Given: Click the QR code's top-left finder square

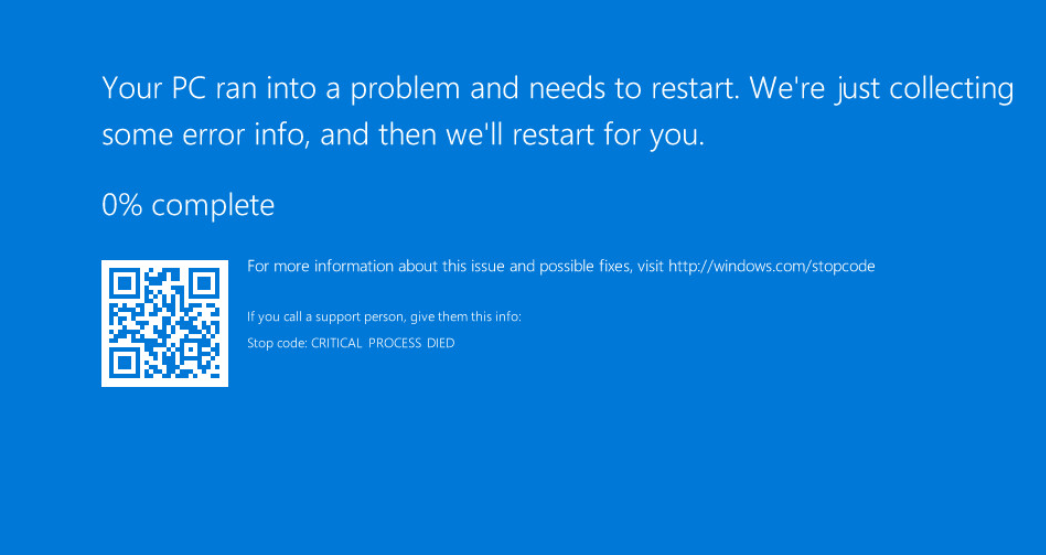Looking at the screenshot, I should coord(123,282).
